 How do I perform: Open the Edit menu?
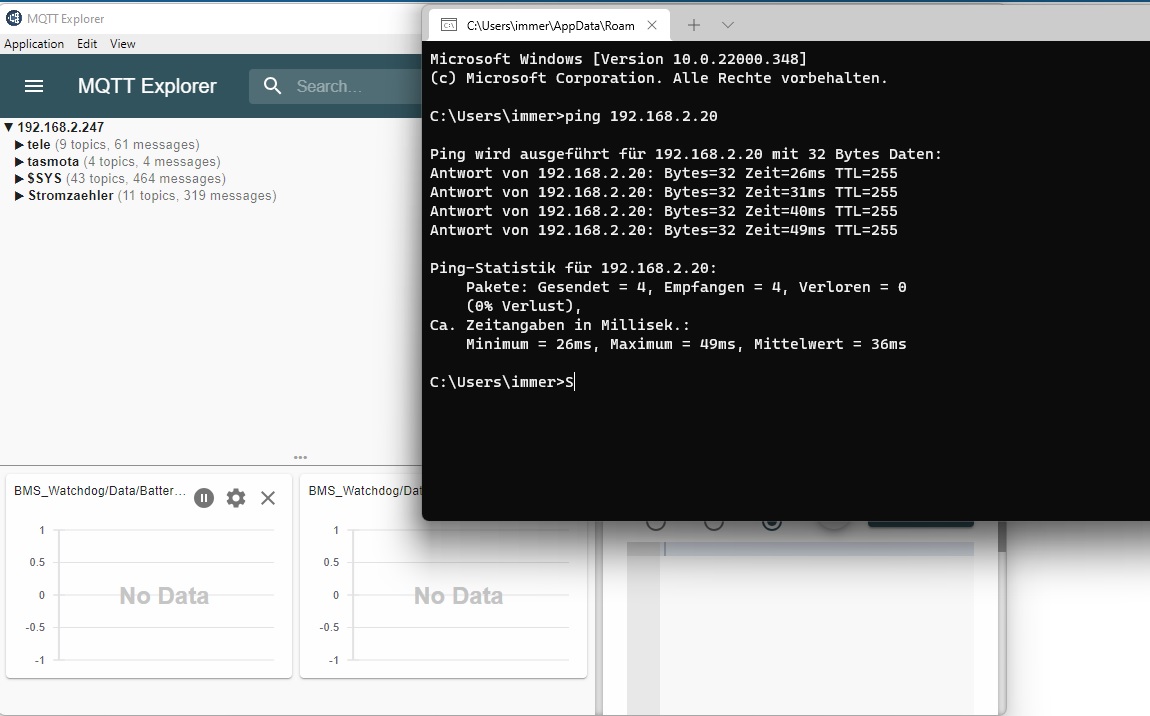(x=87, y=44)
